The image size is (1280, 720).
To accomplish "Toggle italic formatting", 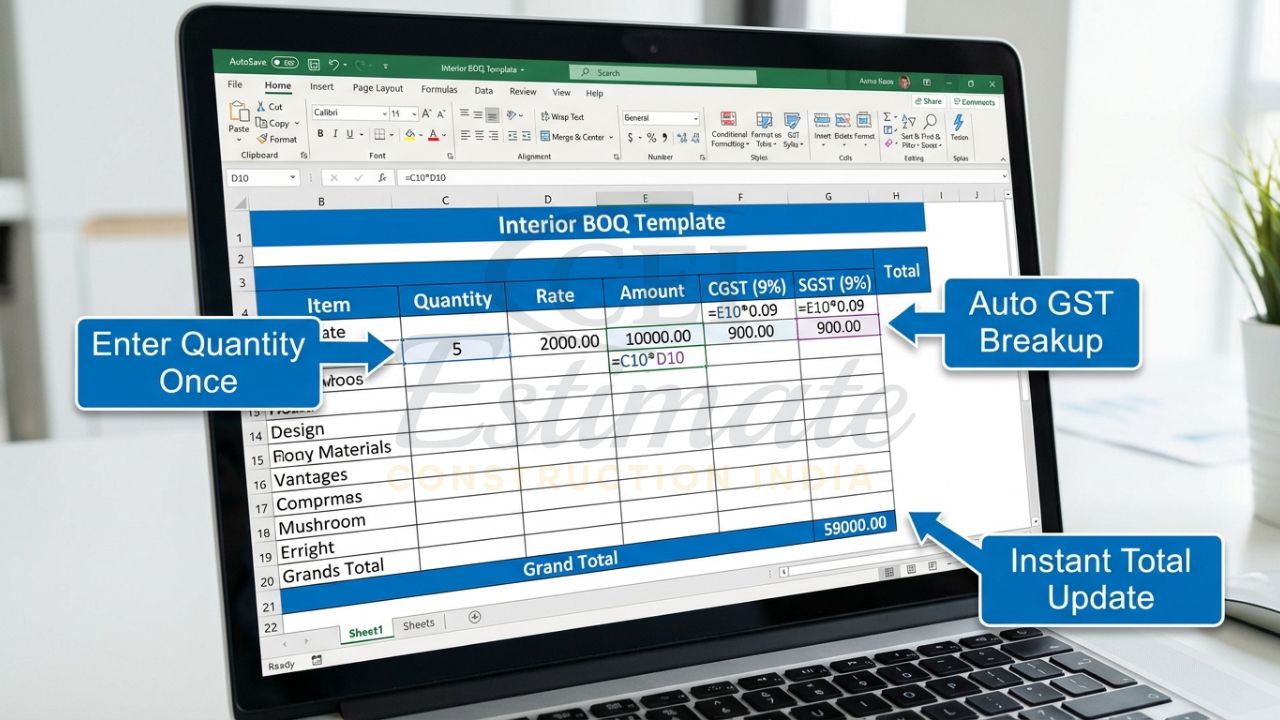I will tap(334, 132).
